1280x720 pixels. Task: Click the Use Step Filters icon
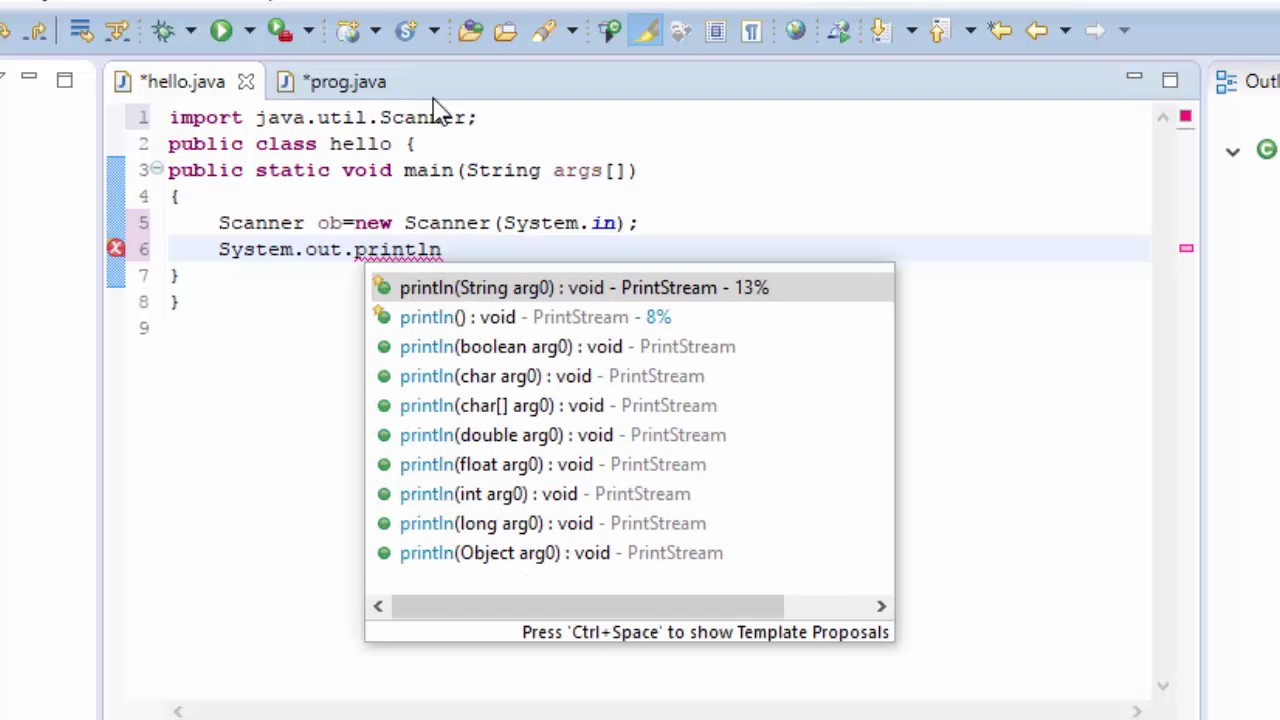coord(118,31)
